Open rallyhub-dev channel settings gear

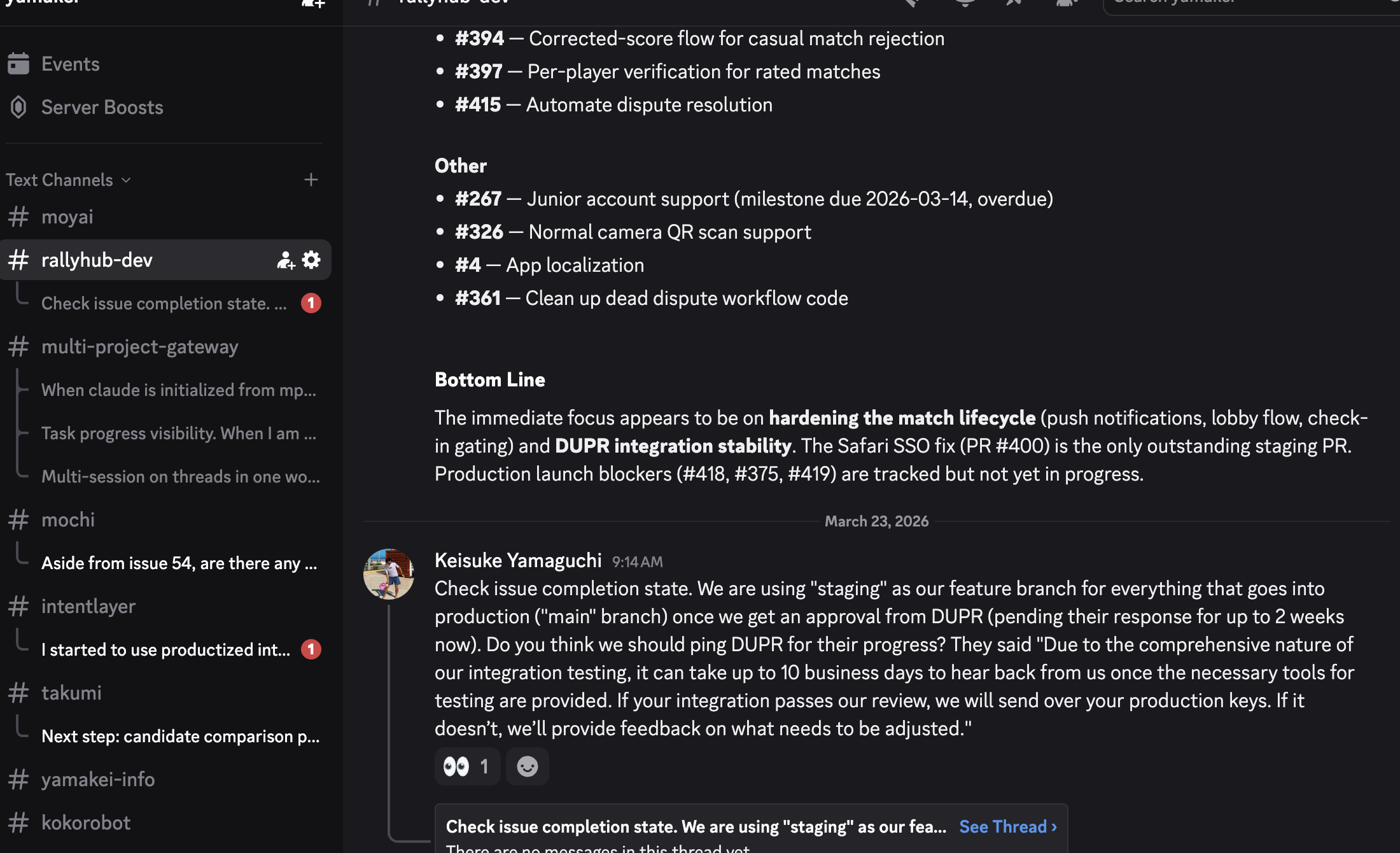click(311, 260)
